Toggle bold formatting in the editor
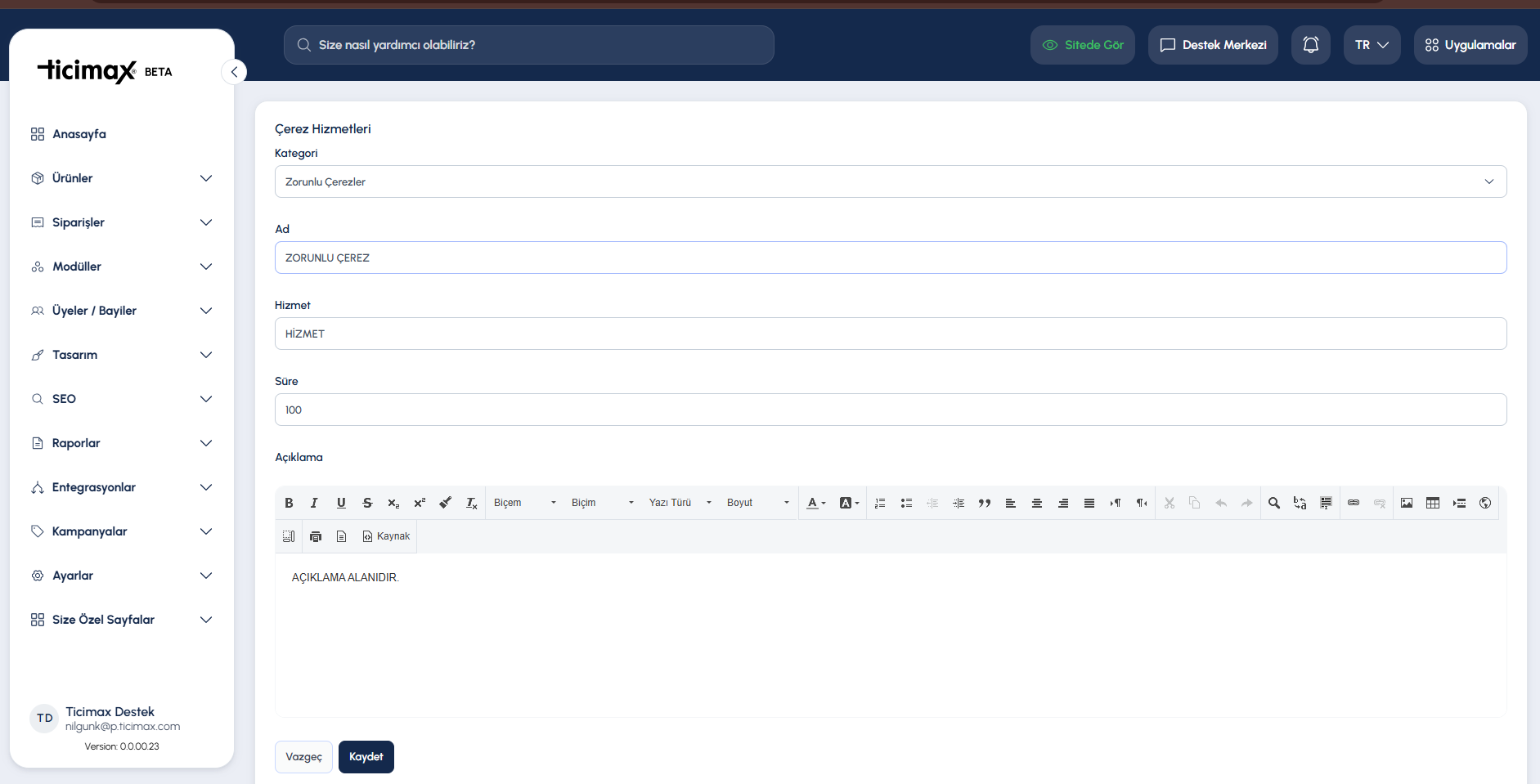 [289, 503]
